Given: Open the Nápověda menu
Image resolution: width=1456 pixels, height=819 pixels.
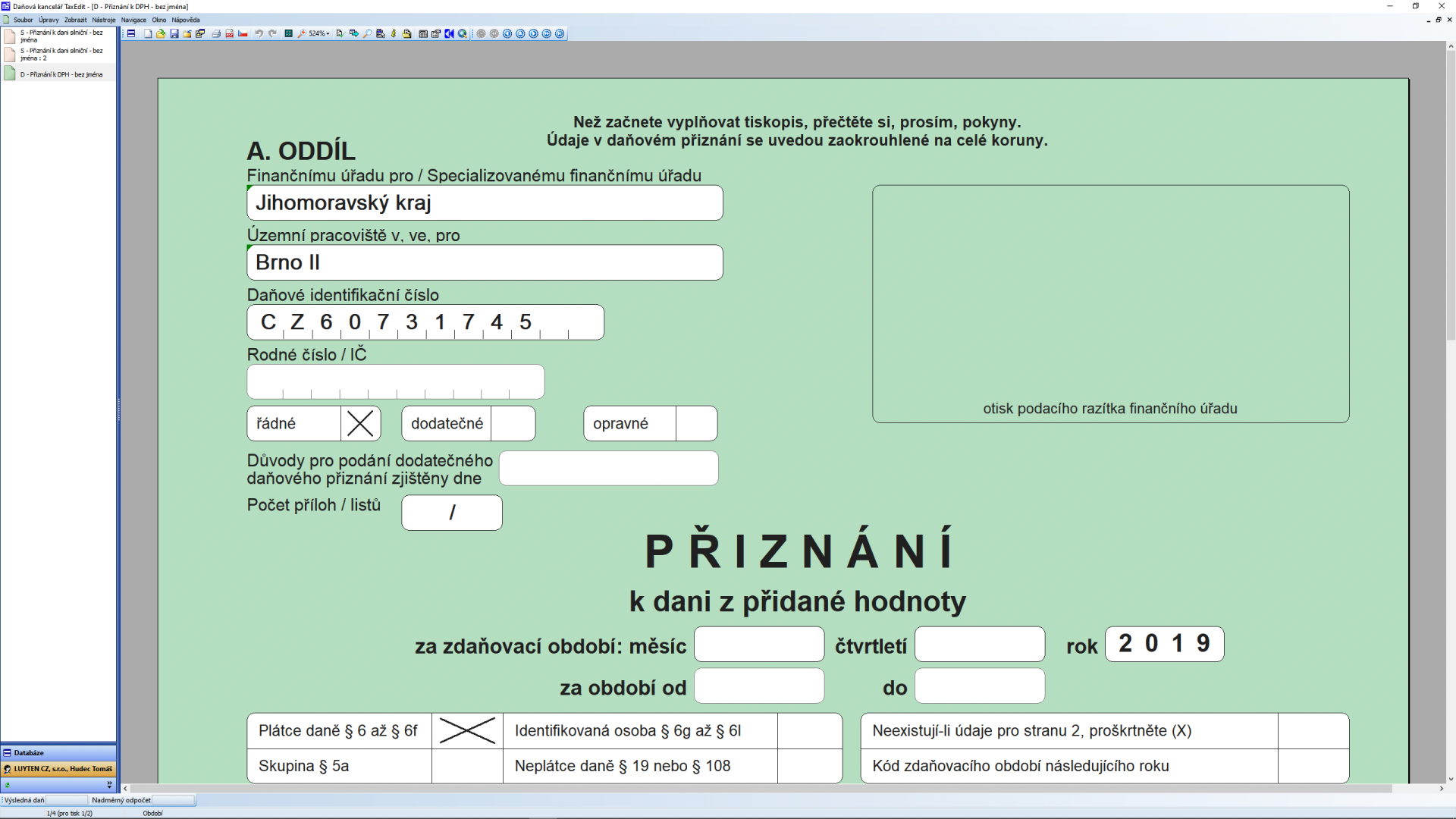Looking at the screenshot, I should [x=186, y=20].
